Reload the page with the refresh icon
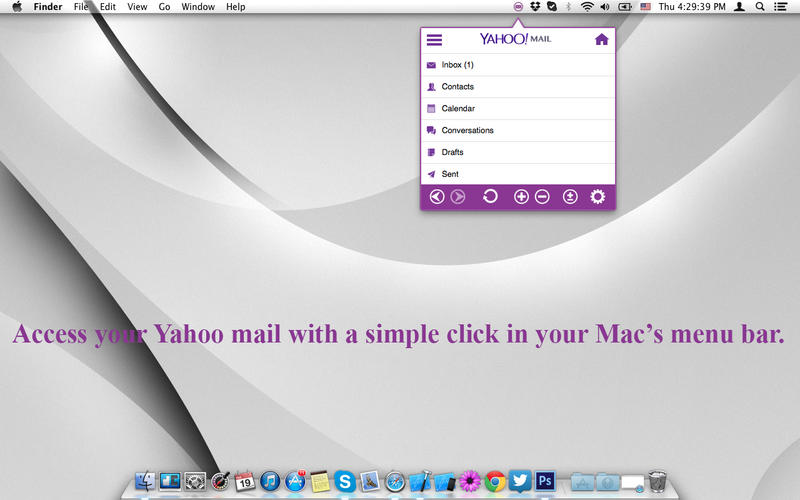Viewport: 800px width, 500px height. pos(490,196)
